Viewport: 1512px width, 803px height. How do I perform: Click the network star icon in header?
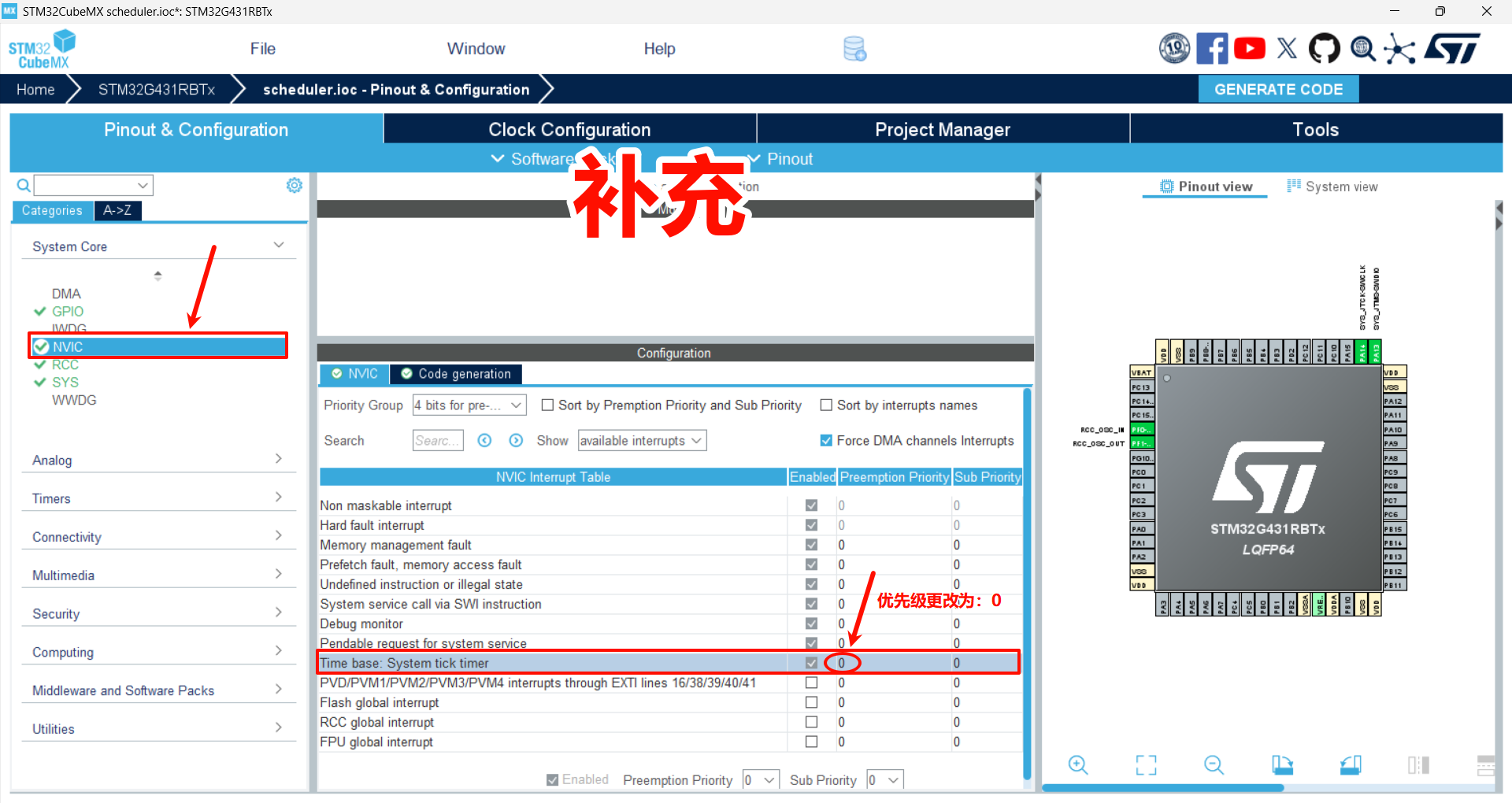coord(1399,49)
